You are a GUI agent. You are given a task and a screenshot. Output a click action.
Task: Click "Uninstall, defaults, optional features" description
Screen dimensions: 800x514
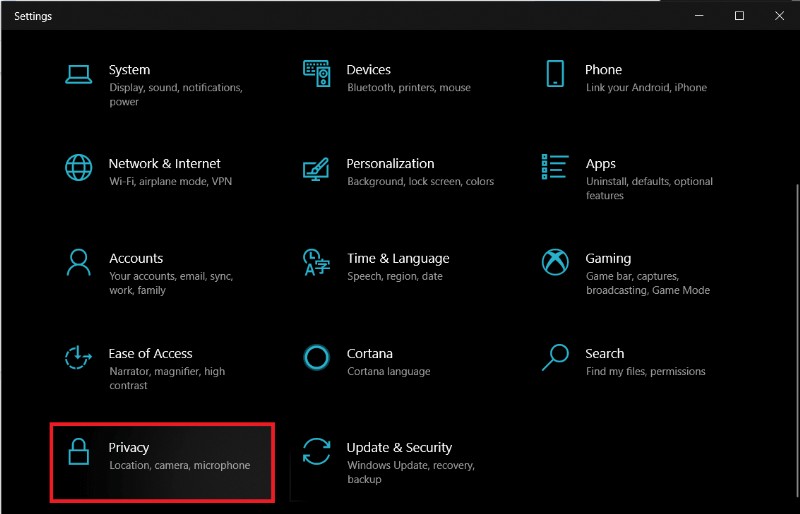coord(649,188)
